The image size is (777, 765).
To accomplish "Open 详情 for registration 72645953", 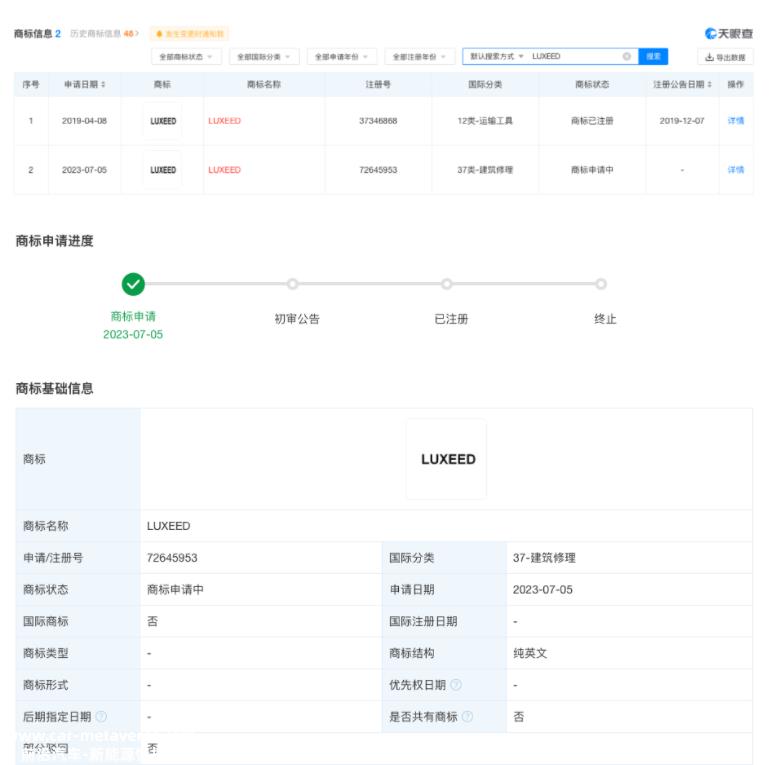I will (736, 169).
